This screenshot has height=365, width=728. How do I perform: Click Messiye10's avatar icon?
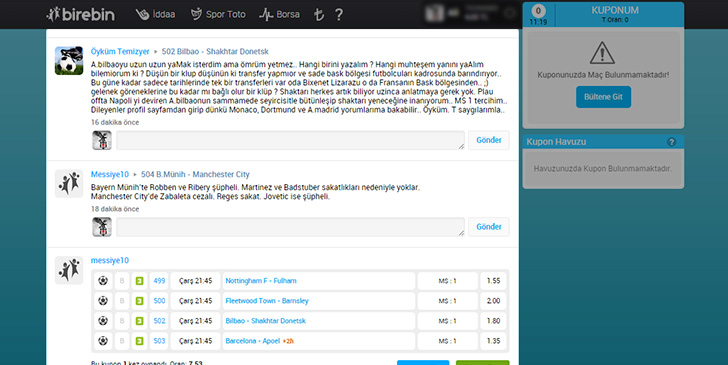[69, 183]
